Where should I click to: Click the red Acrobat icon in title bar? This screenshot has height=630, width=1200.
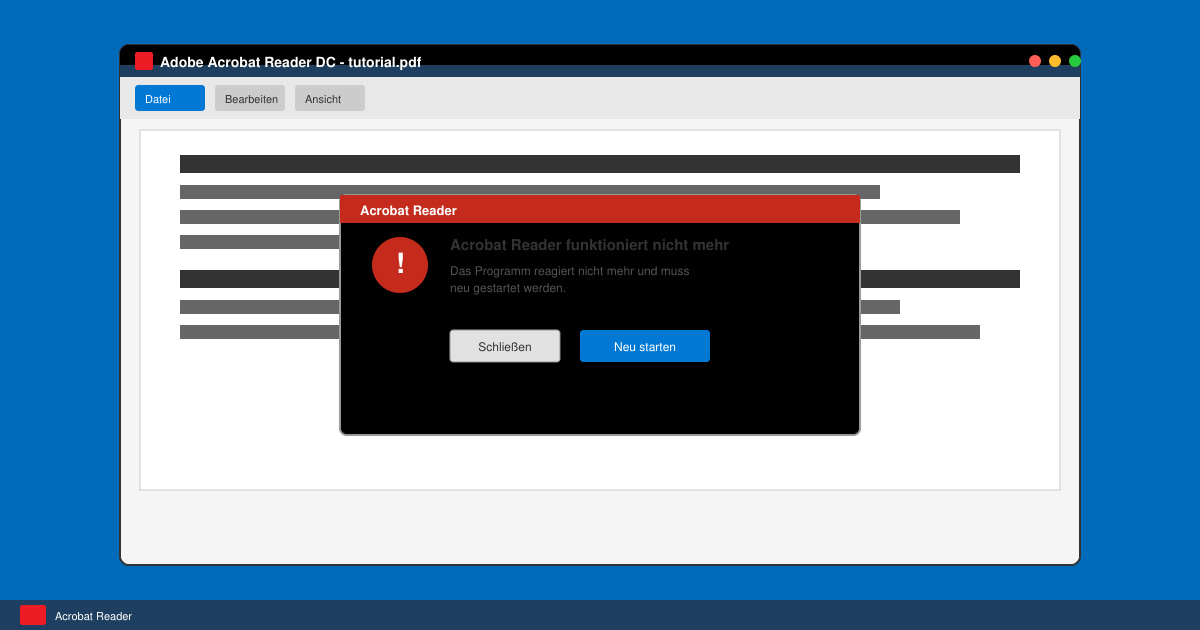point(144,61)
